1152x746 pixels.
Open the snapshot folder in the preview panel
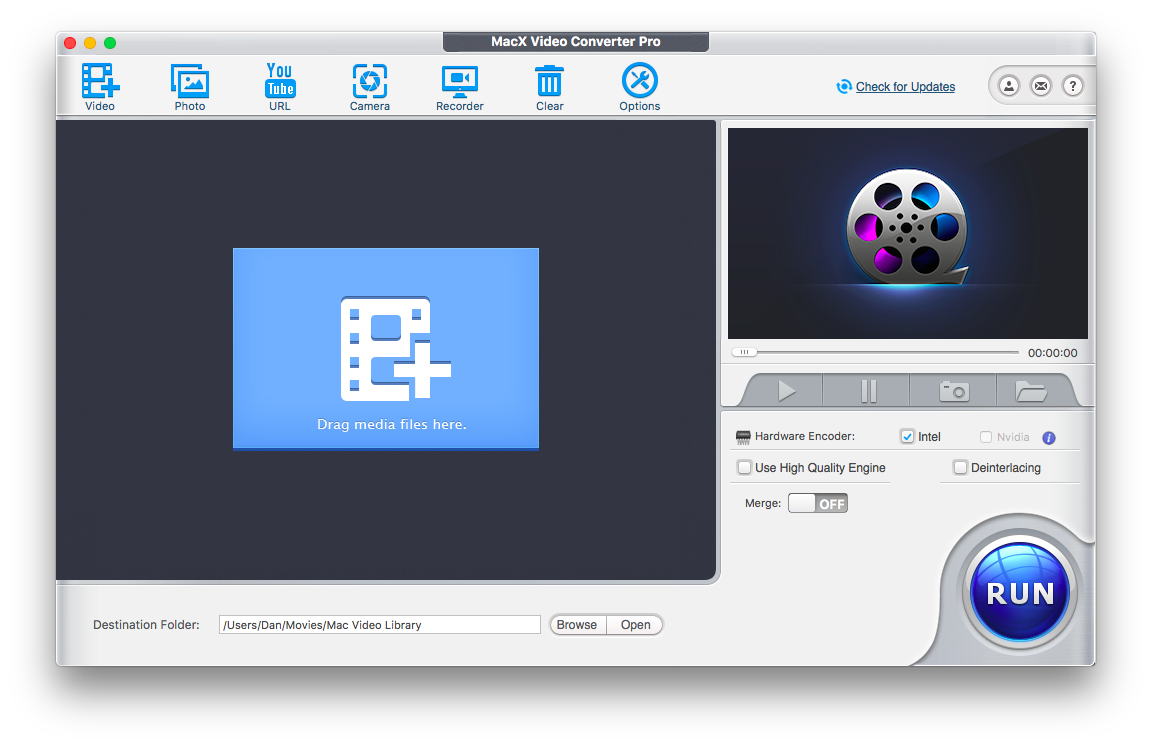point(1032,391)
